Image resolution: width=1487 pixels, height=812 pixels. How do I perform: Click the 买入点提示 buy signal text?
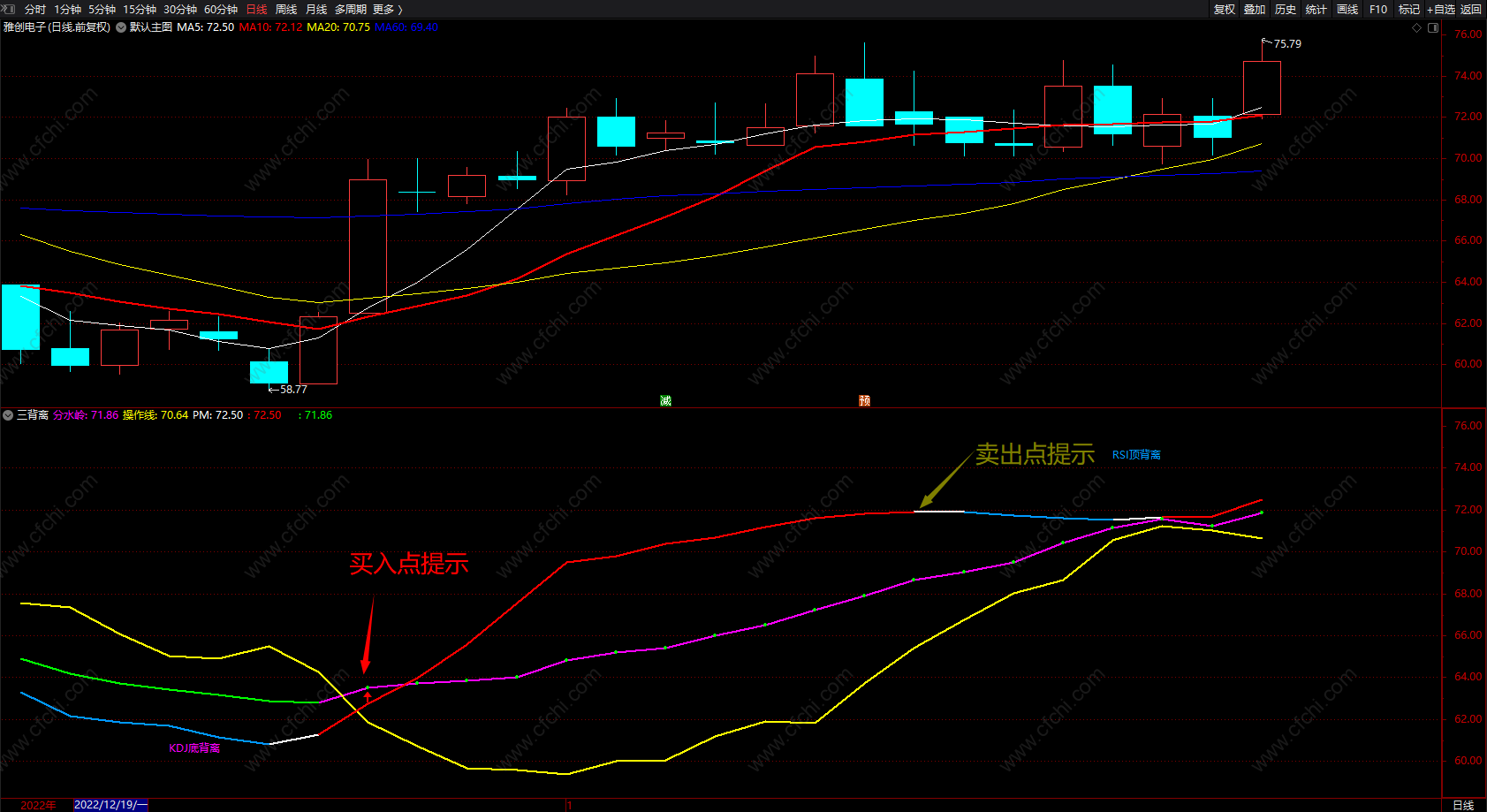tap(409, 564)
